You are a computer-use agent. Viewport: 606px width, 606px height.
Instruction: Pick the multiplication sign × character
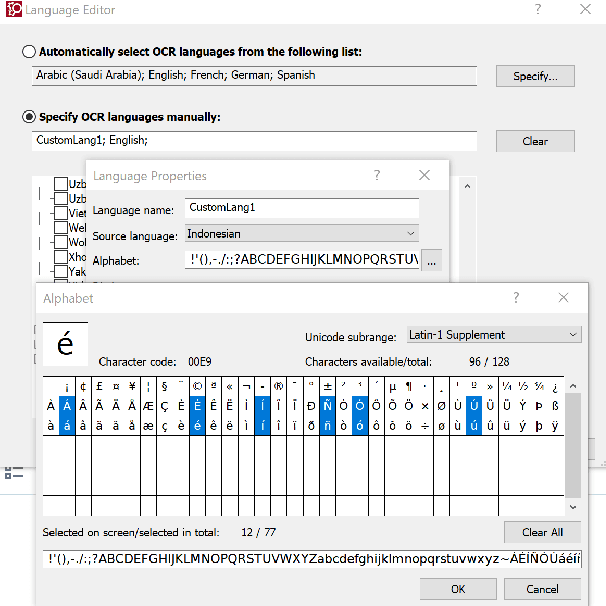tap(425, 405)
